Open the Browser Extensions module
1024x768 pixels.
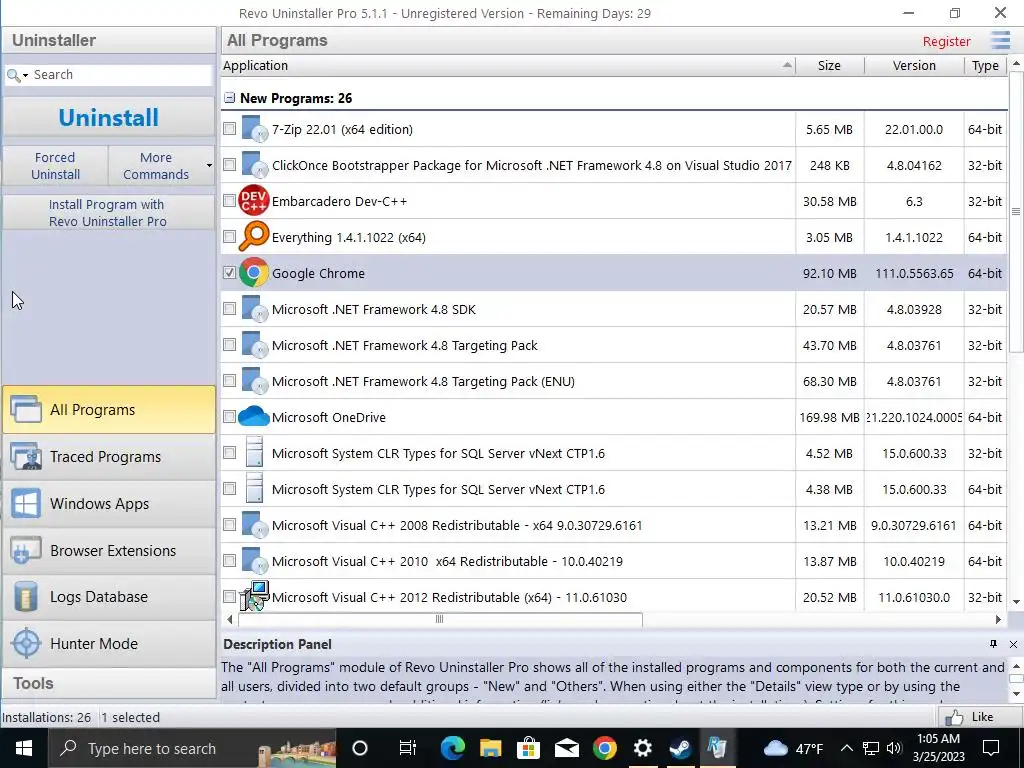click(x=108, y=551)
